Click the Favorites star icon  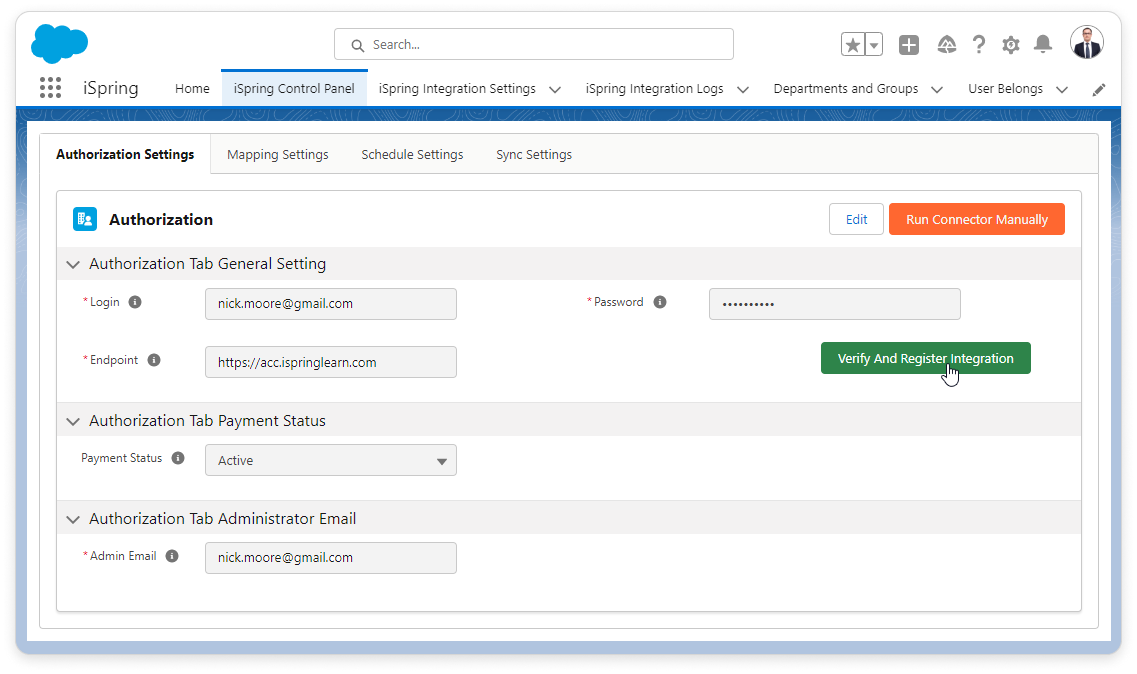point(853,45)
